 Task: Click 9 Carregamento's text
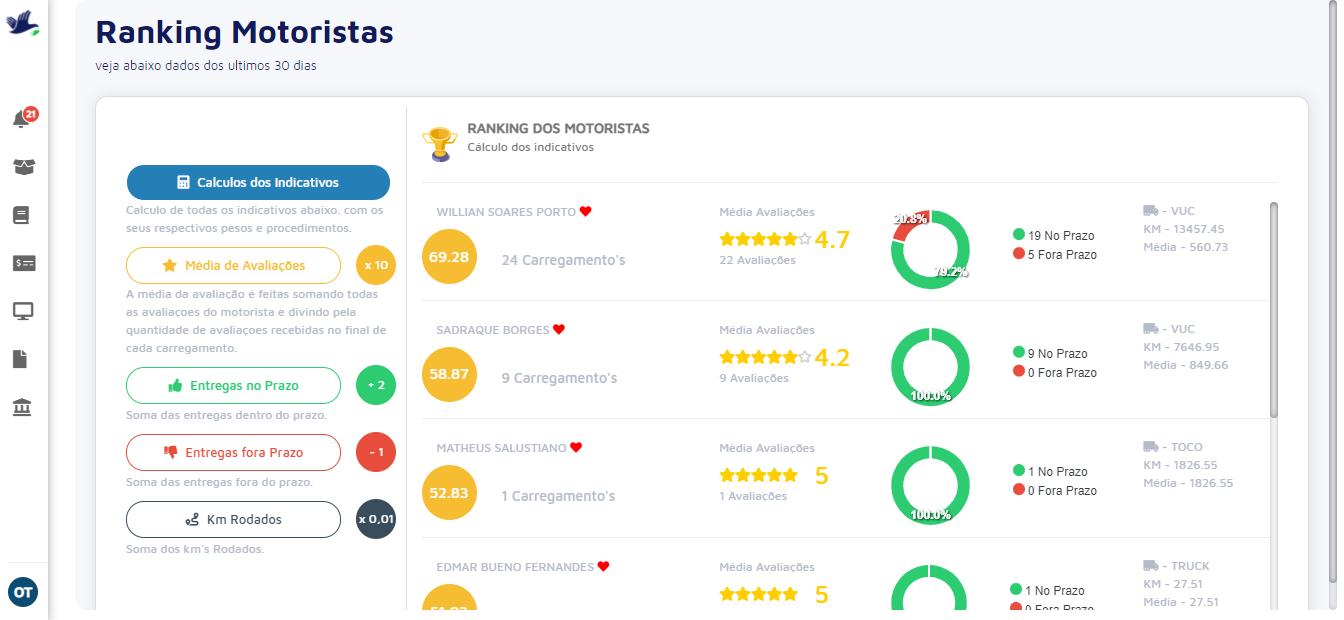coord(559,378)
